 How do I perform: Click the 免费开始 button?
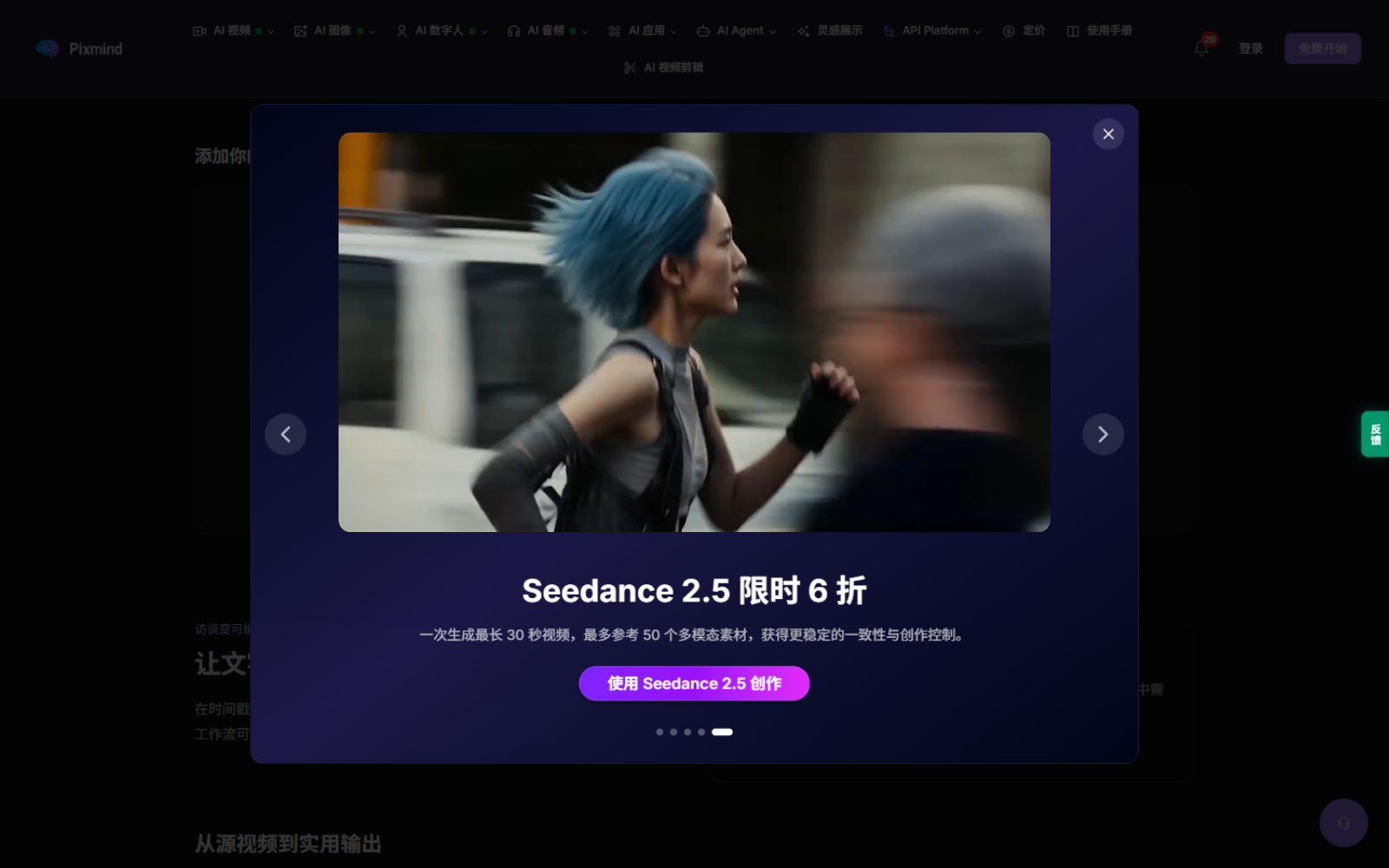(1322, 49)
